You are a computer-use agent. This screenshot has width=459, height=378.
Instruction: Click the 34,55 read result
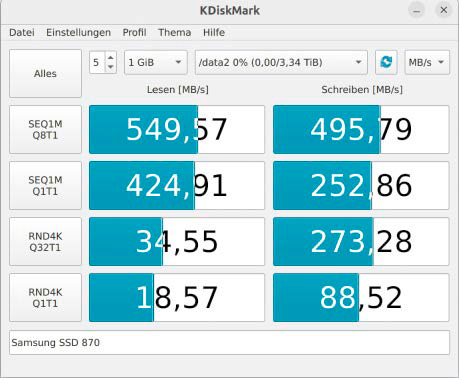(177, 242)
